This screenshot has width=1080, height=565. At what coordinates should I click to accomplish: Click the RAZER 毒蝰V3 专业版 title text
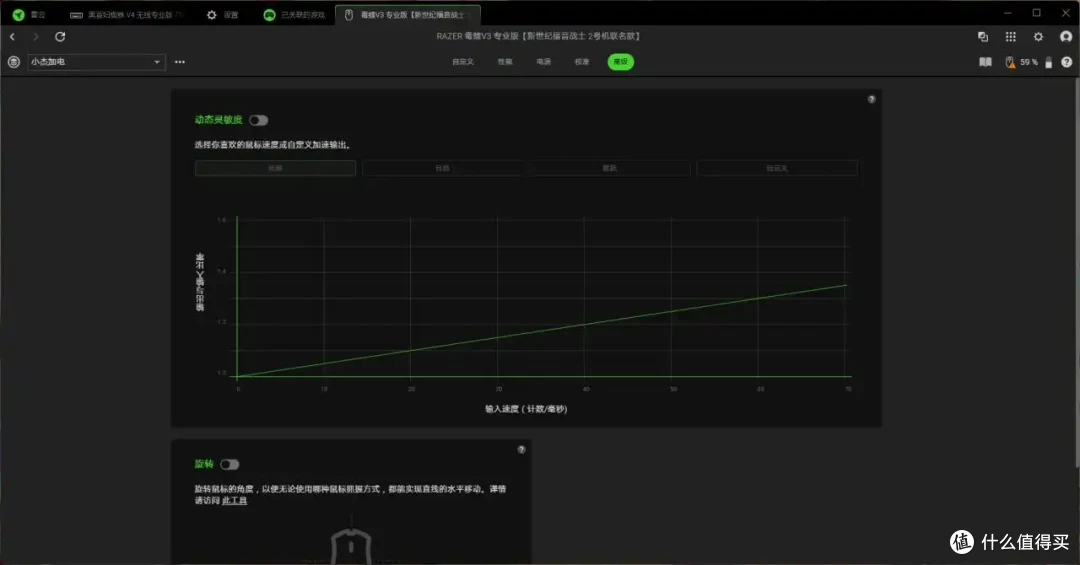tap(538, 36)
